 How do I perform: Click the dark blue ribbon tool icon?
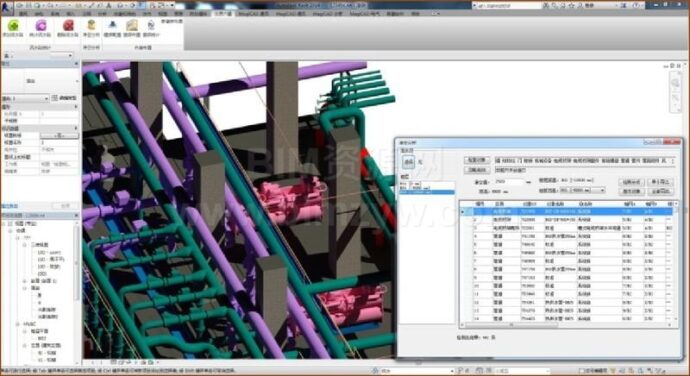pos(112,25)
